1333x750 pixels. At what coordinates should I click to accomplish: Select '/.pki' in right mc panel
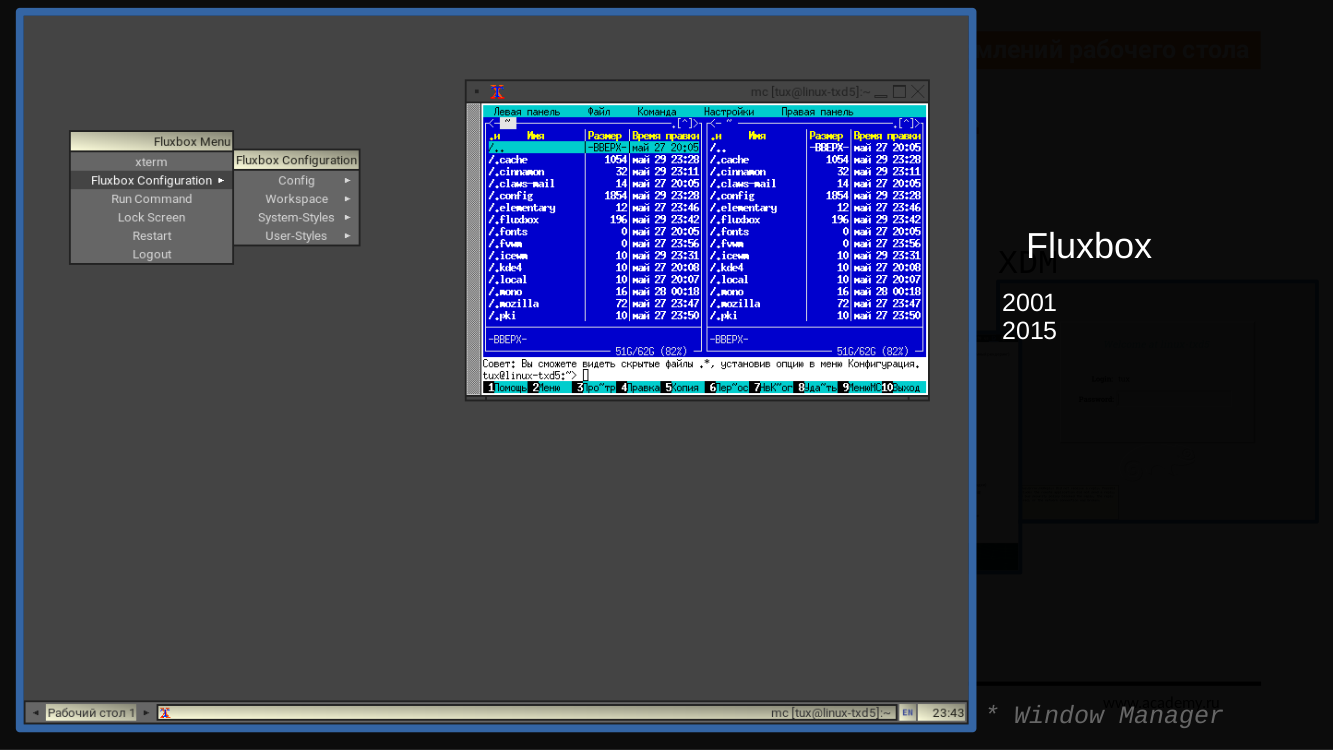coord(816,316)
